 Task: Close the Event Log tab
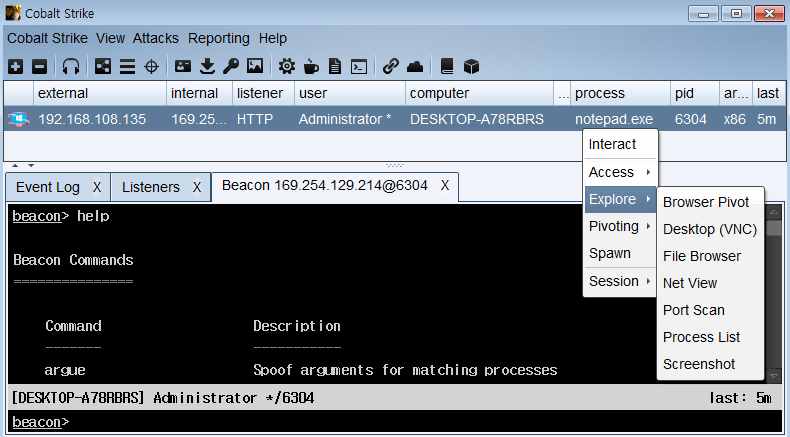pyautogui.click(x=97, y=188)
